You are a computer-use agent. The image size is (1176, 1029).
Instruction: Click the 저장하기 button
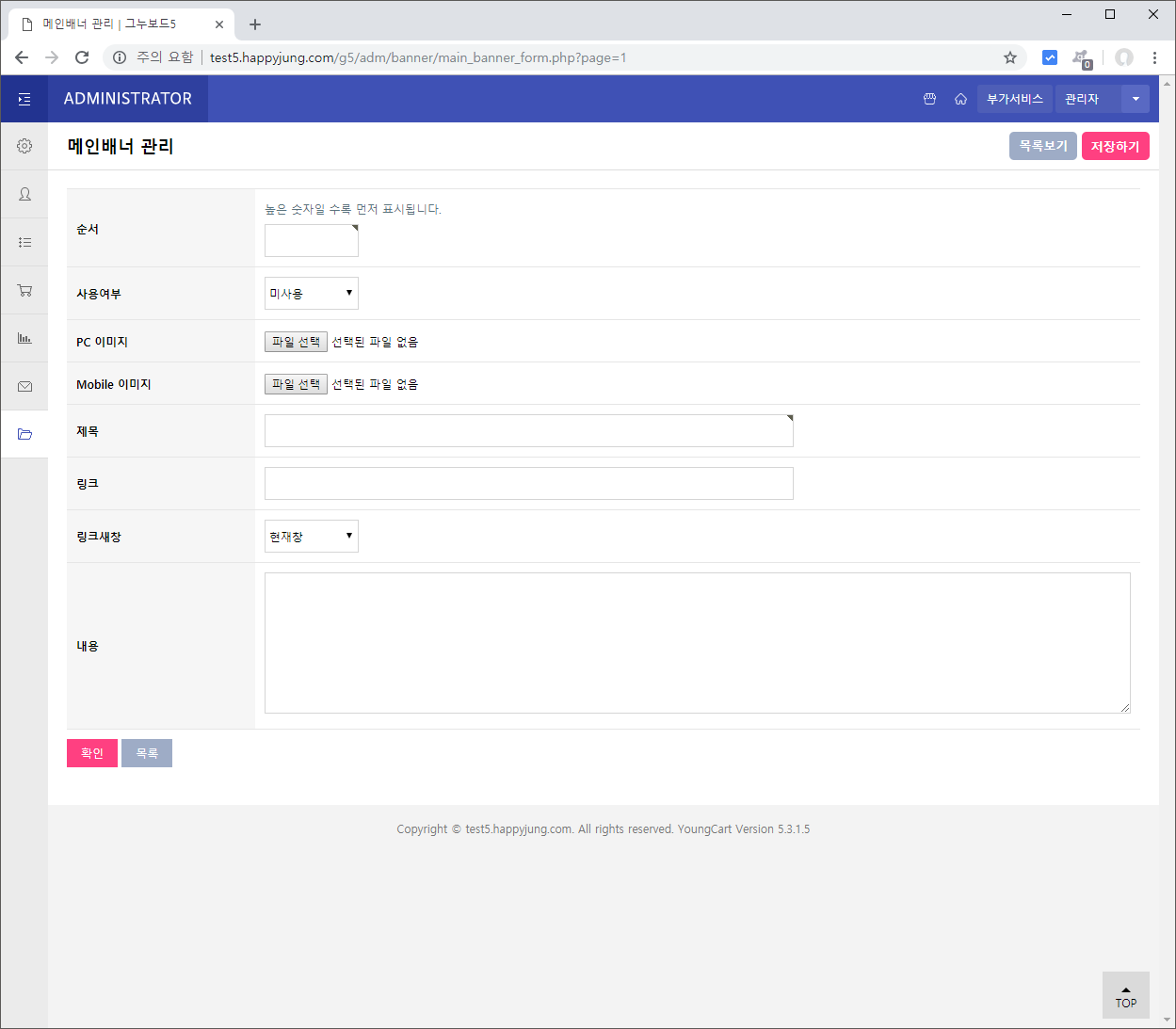tap(1115, 146)
